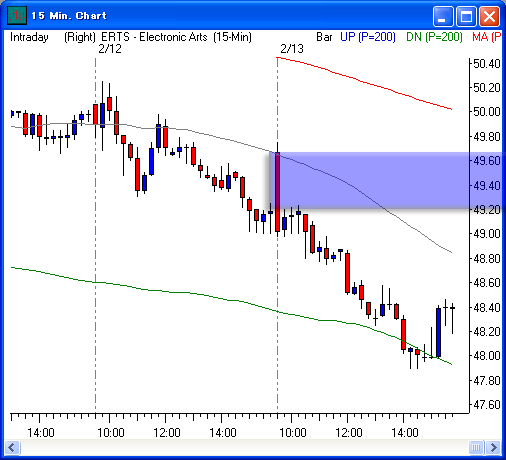Click the DN (P=200) legend label
This screenshot has height=460, width=506.
[434, 37]
